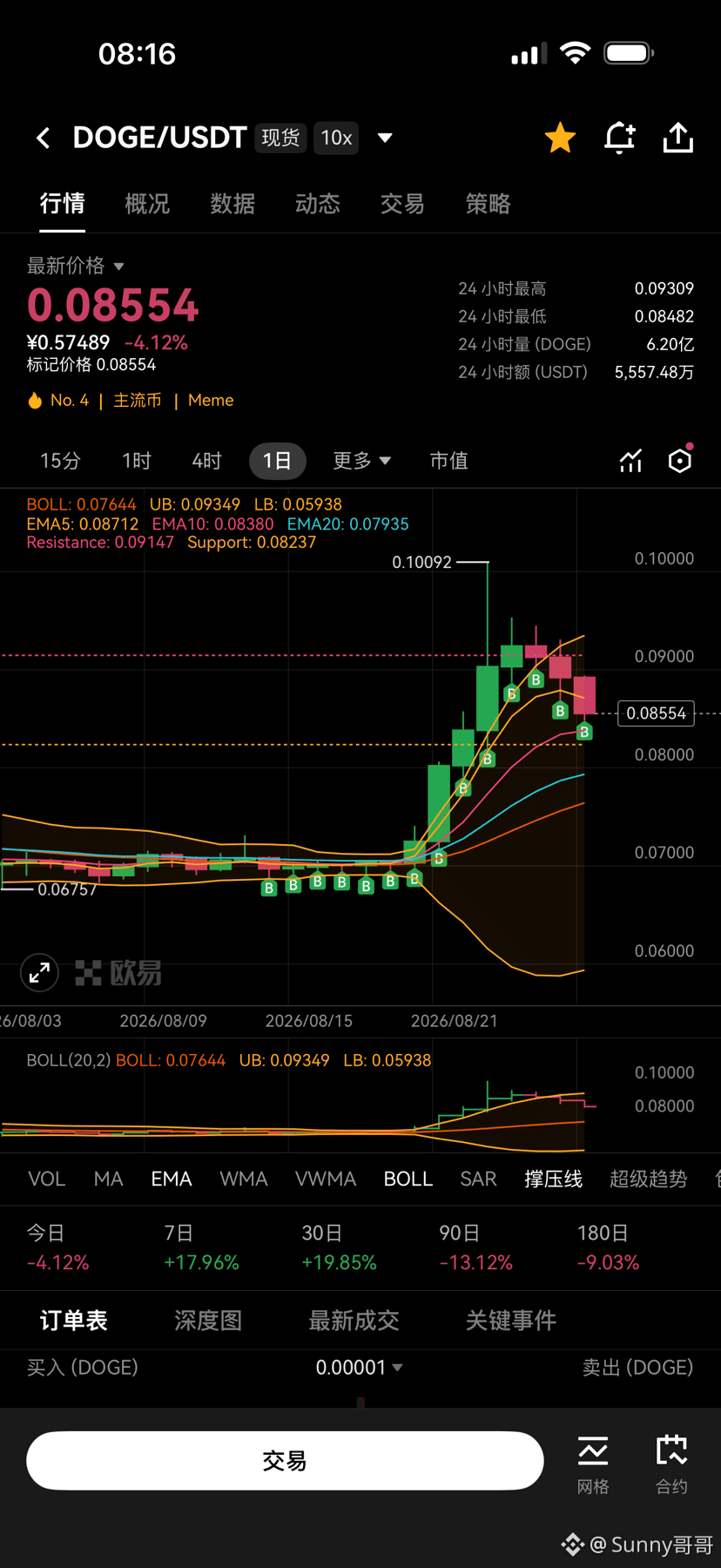This screenshot has width=721, height=1568.
Task: Tap the 0.06757 low price label
Action: click(67, 889)
